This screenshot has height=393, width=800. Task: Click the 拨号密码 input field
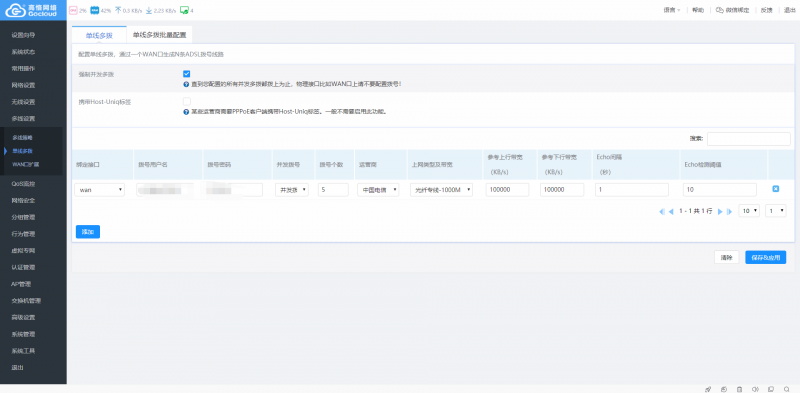[x=234, y=190]
